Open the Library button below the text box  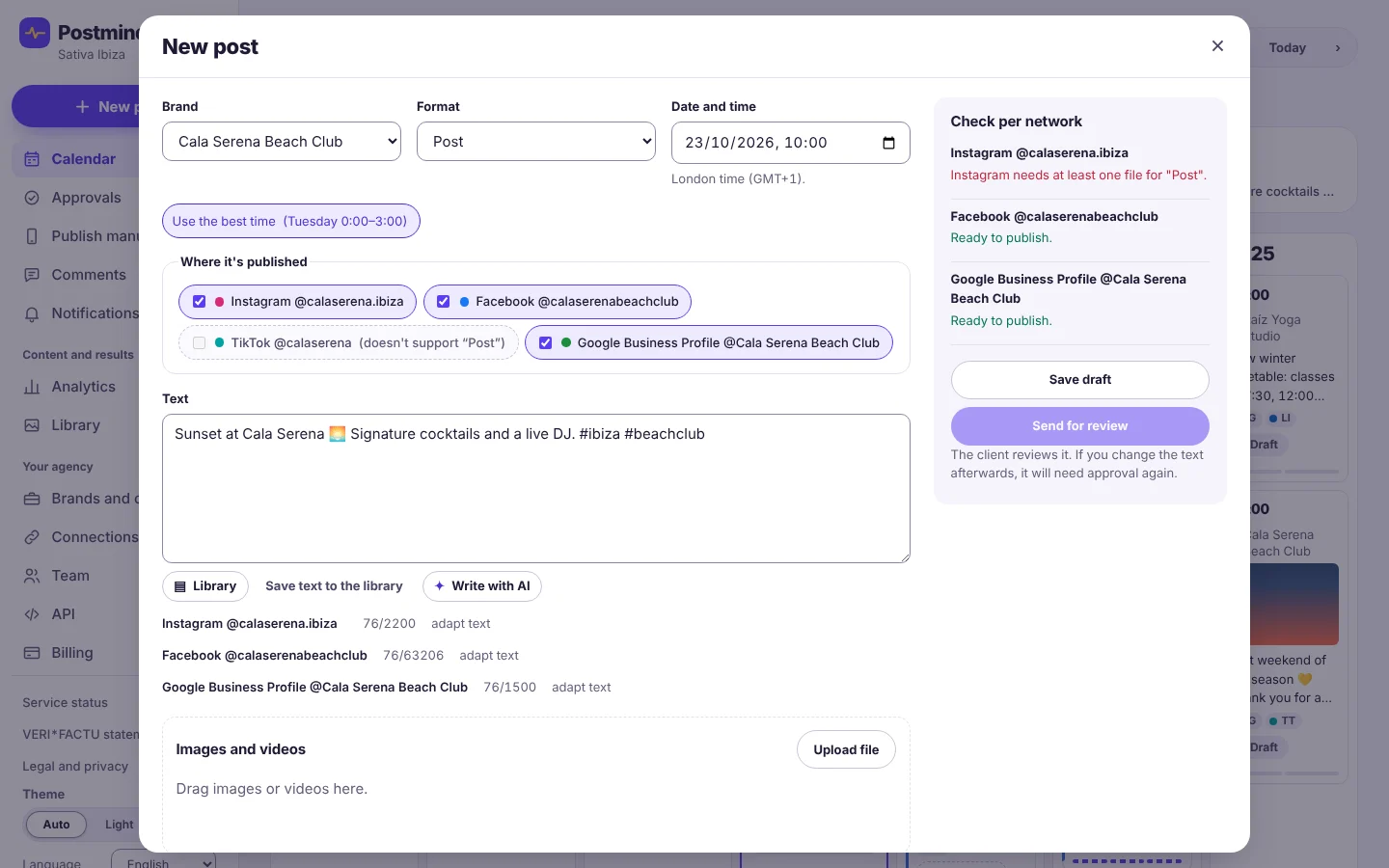coord(205,586)
